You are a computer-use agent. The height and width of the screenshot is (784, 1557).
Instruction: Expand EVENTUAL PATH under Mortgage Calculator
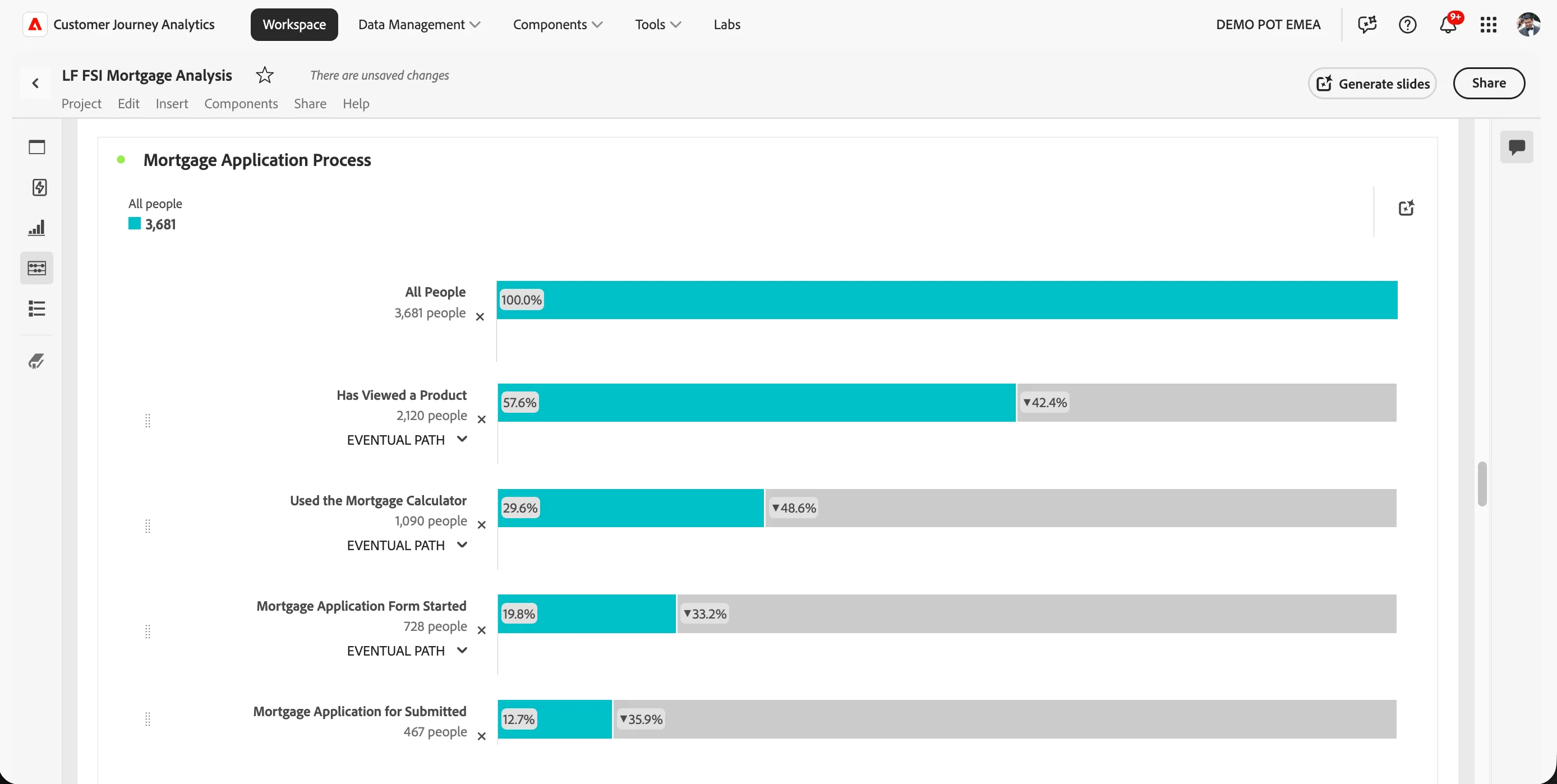[x=407, y=545]
